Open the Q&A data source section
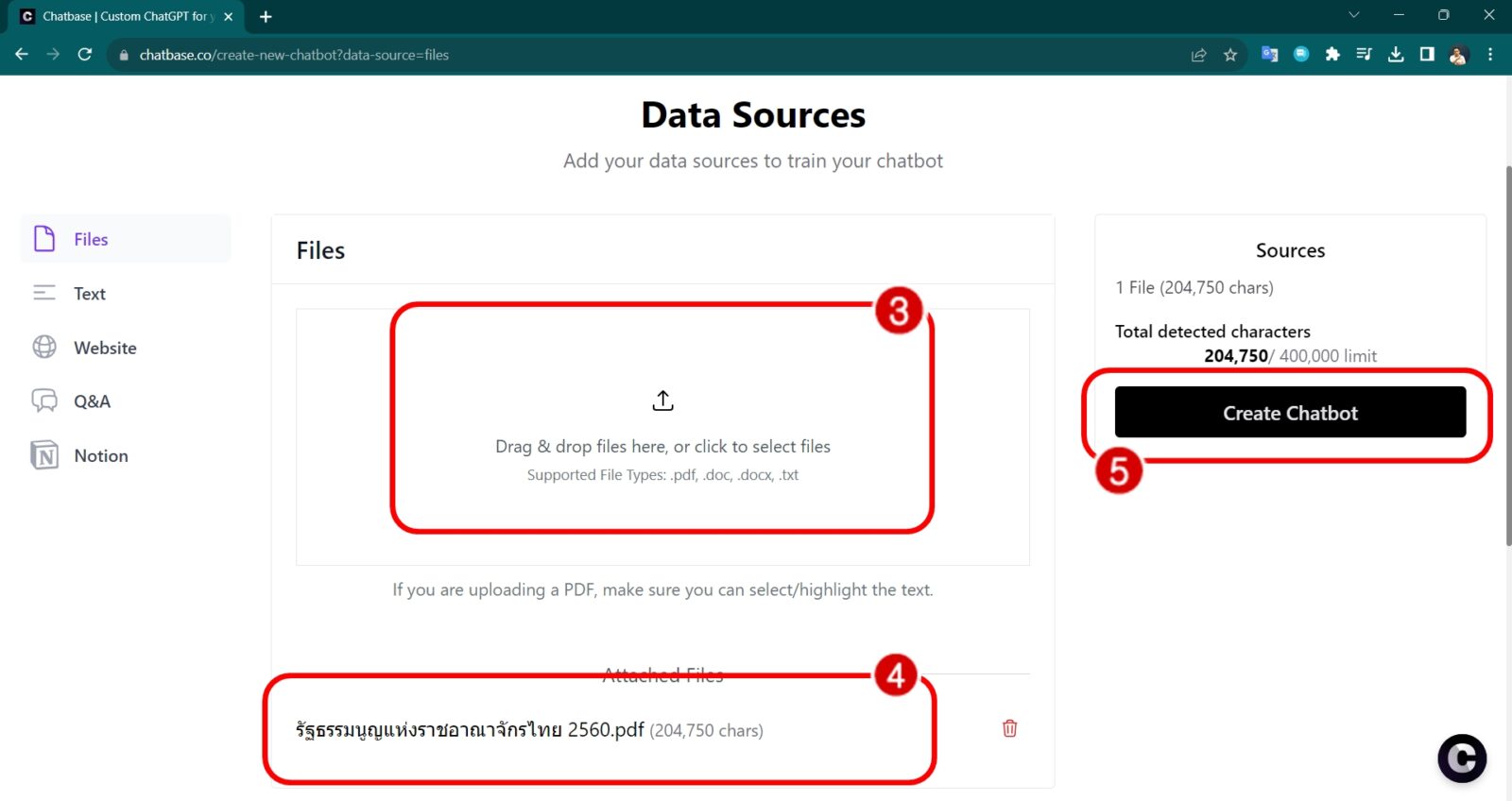The width and height of the screenshot is (1512, 801). pyautogui.click(x=92, y=401)
